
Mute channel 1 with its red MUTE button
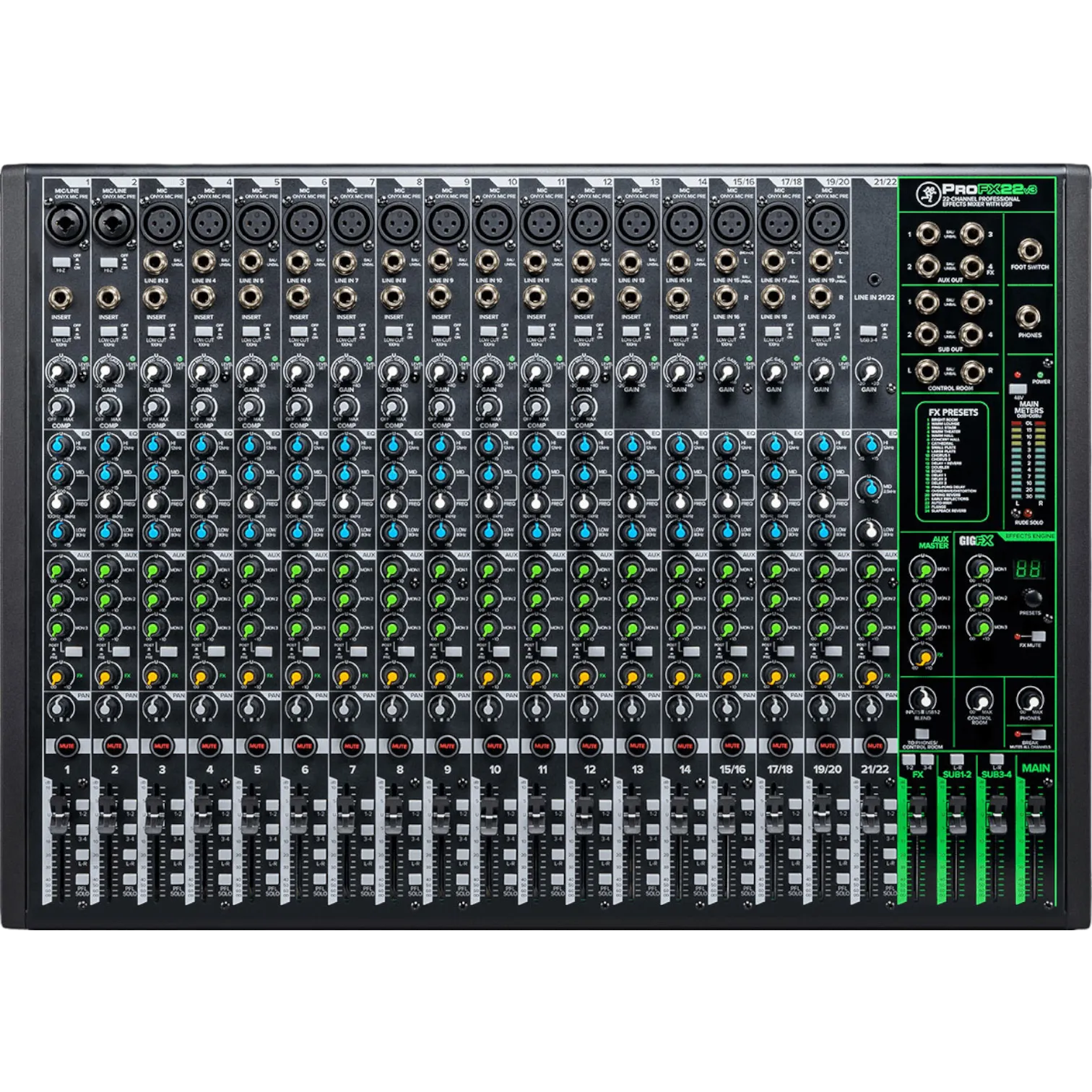coord(66,745)
